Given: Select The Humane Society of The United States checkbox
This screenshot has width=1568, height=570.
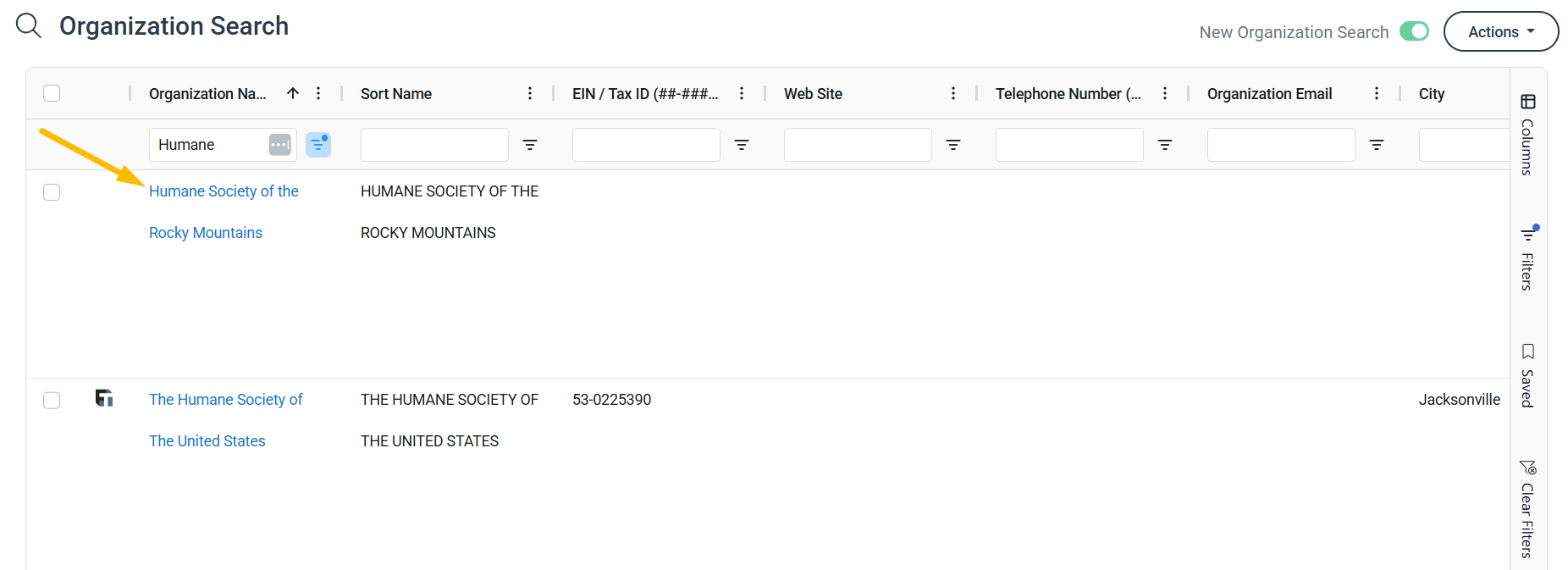Looking at the screenshot, I should pos(52,400).
